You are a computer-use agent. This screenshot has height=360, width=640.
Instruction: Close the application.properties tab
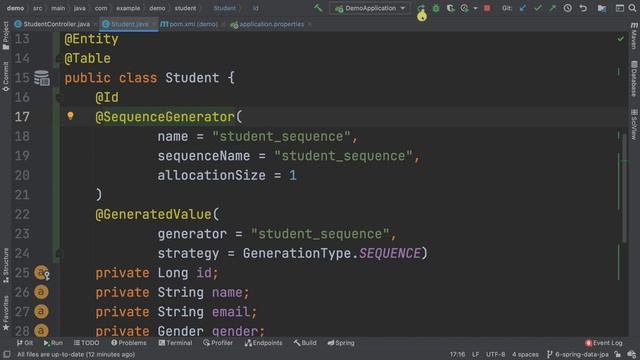(310, 24)
